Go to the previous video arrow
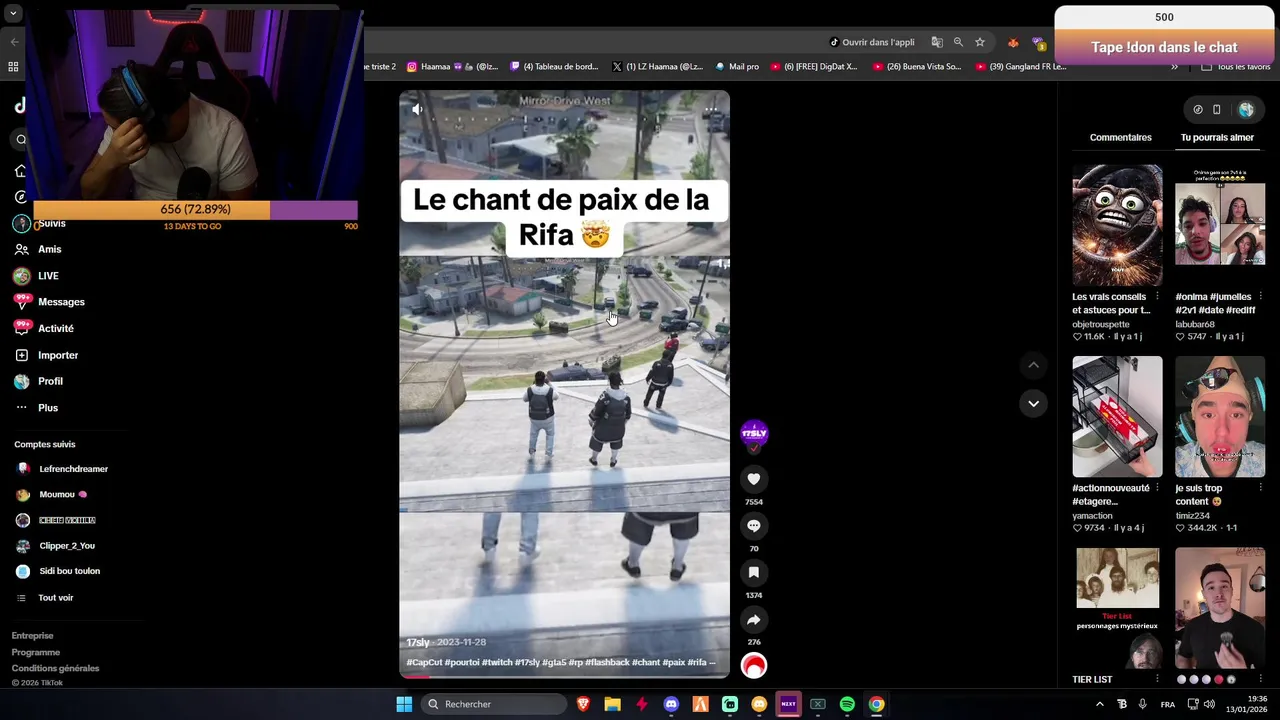Viewport: 1280px width, 720px height. [1033, 365]
